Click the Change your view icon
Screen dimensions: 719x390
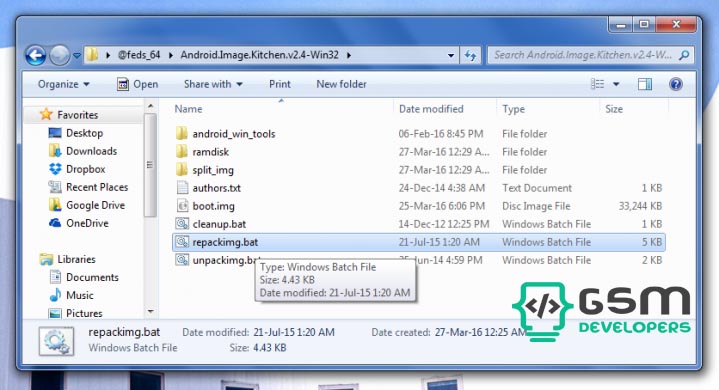pos(597,84)
